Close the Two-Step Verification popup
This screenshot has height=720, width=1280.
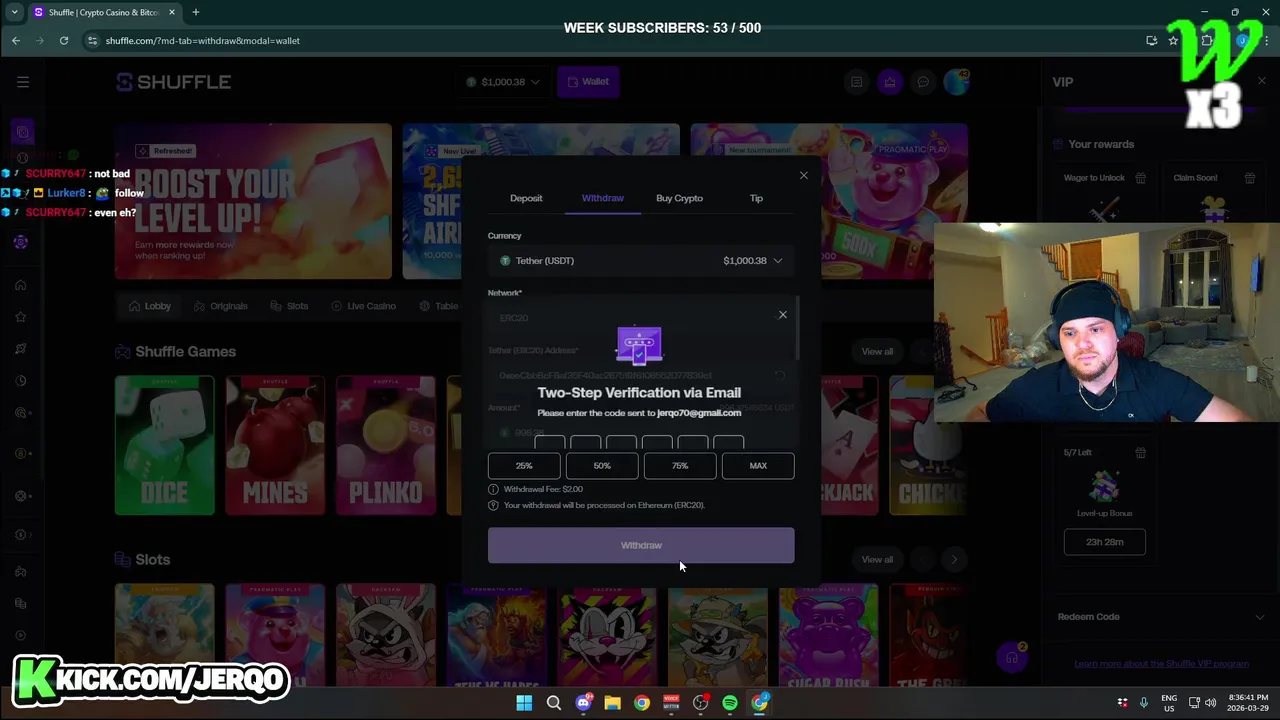tap(783, 315)
